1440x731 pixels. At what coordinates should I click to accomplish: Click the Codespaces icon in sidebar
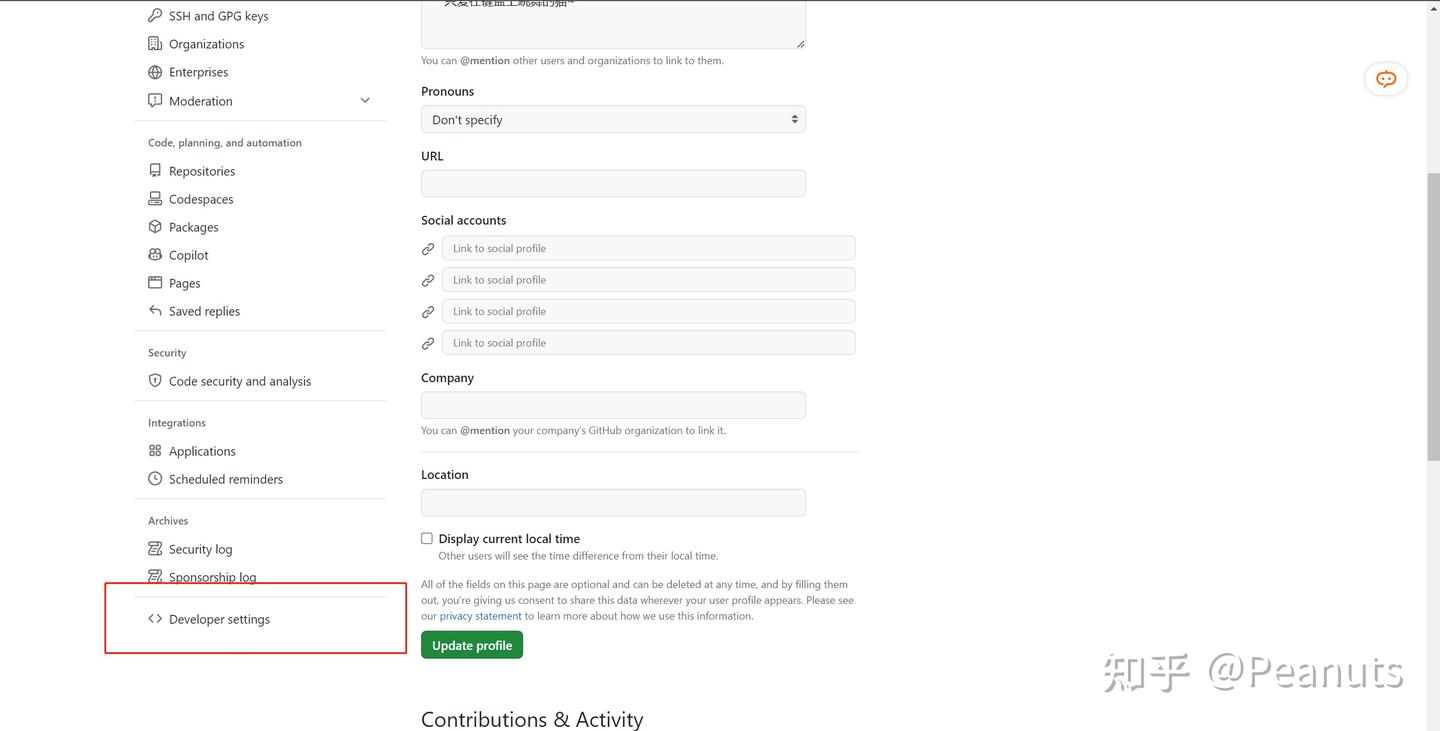click(154, 198)
